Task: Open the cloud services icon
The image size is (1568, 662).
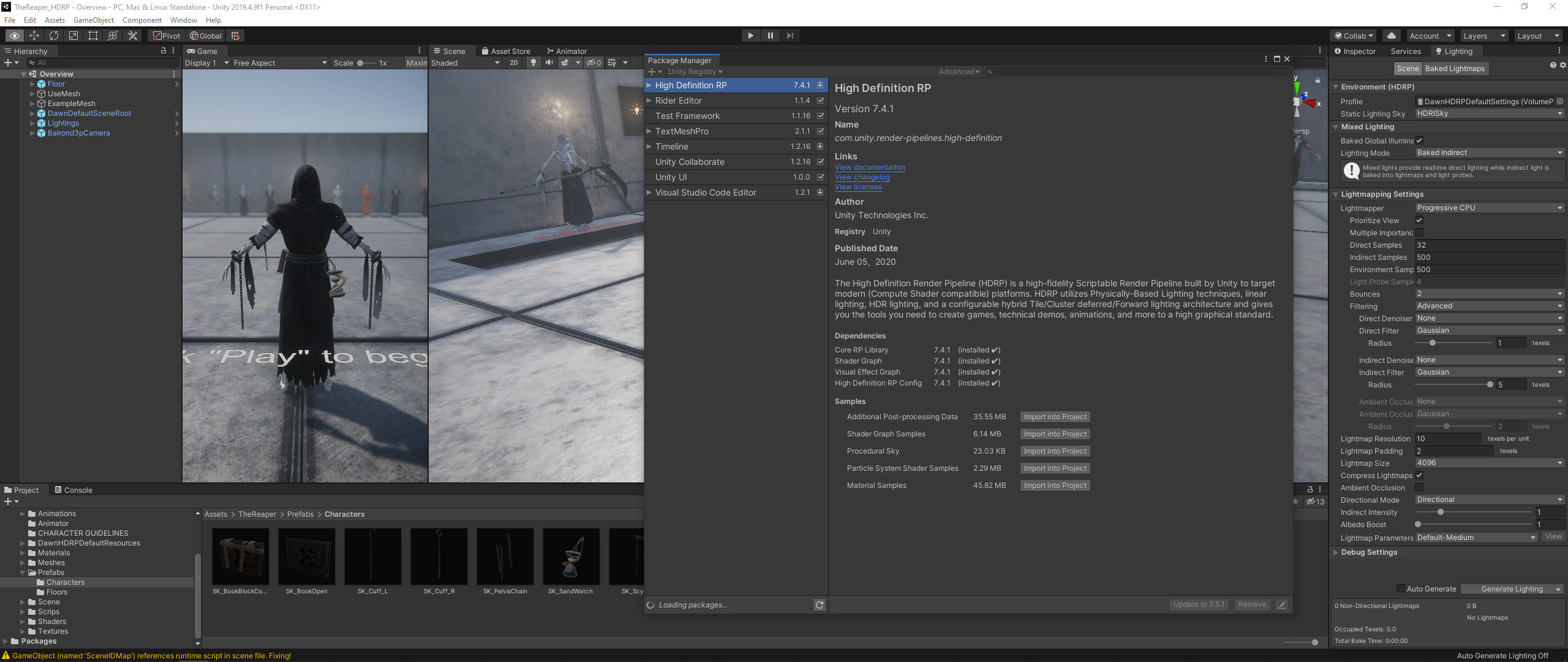Action: coord(1392,36)
